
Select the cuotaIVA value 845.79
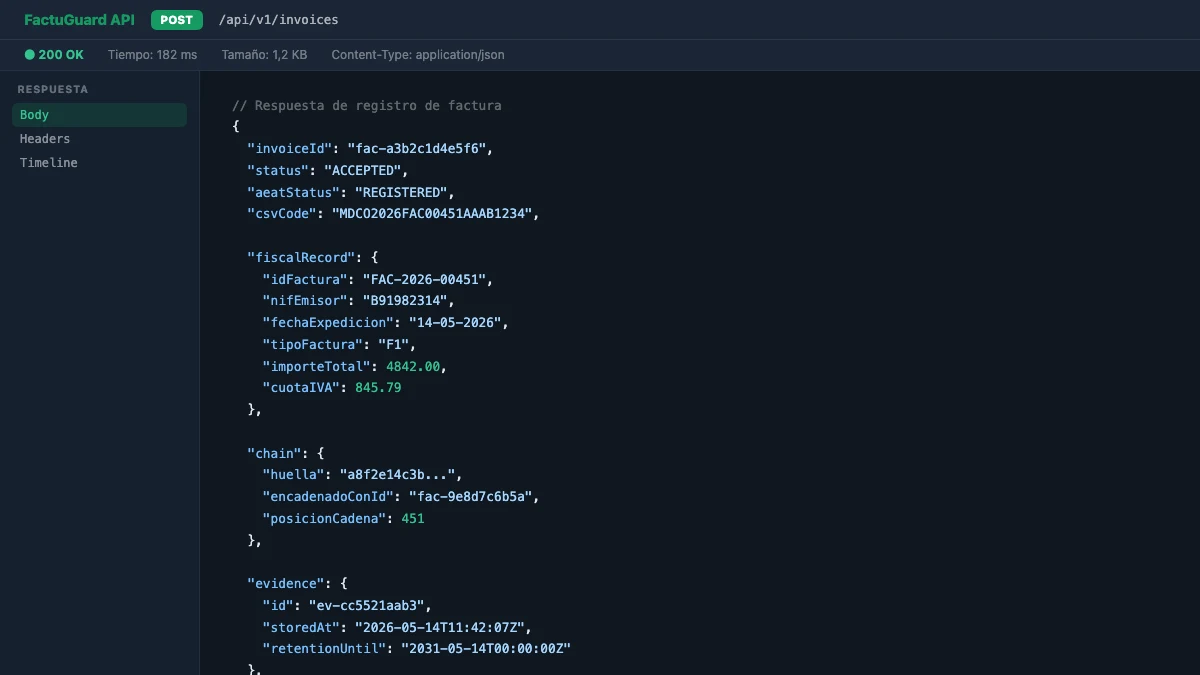(x=378, y=388)
